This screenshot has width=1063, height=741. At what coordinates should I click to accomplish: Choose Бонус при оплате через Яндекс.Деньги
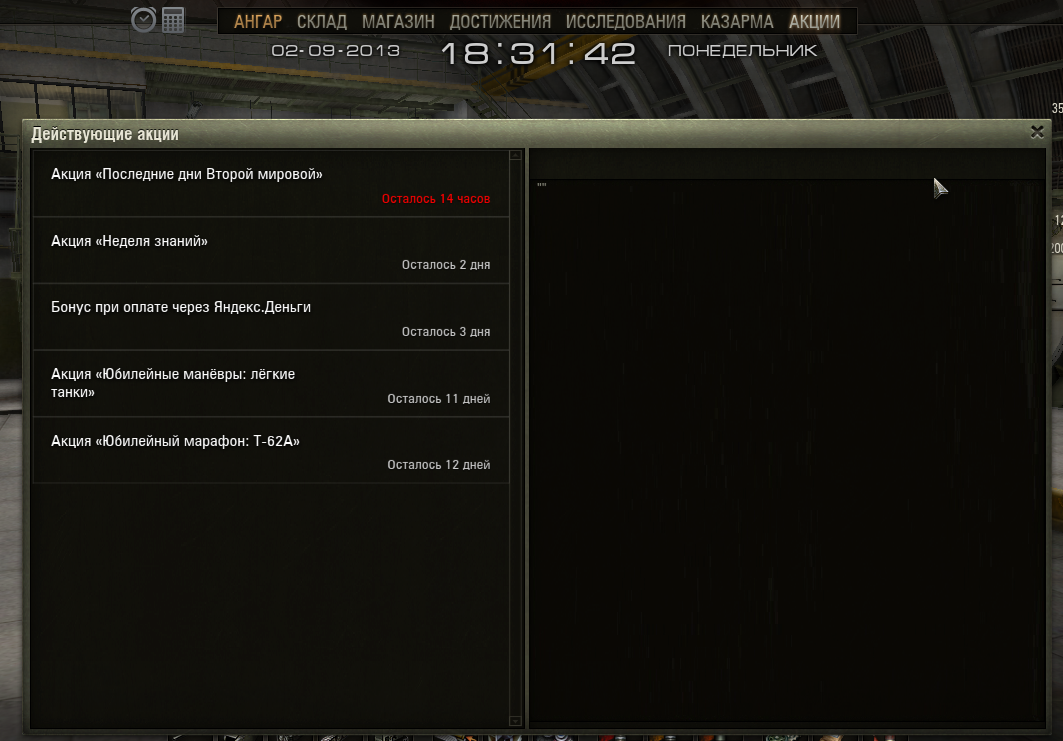tap(271, 317)
